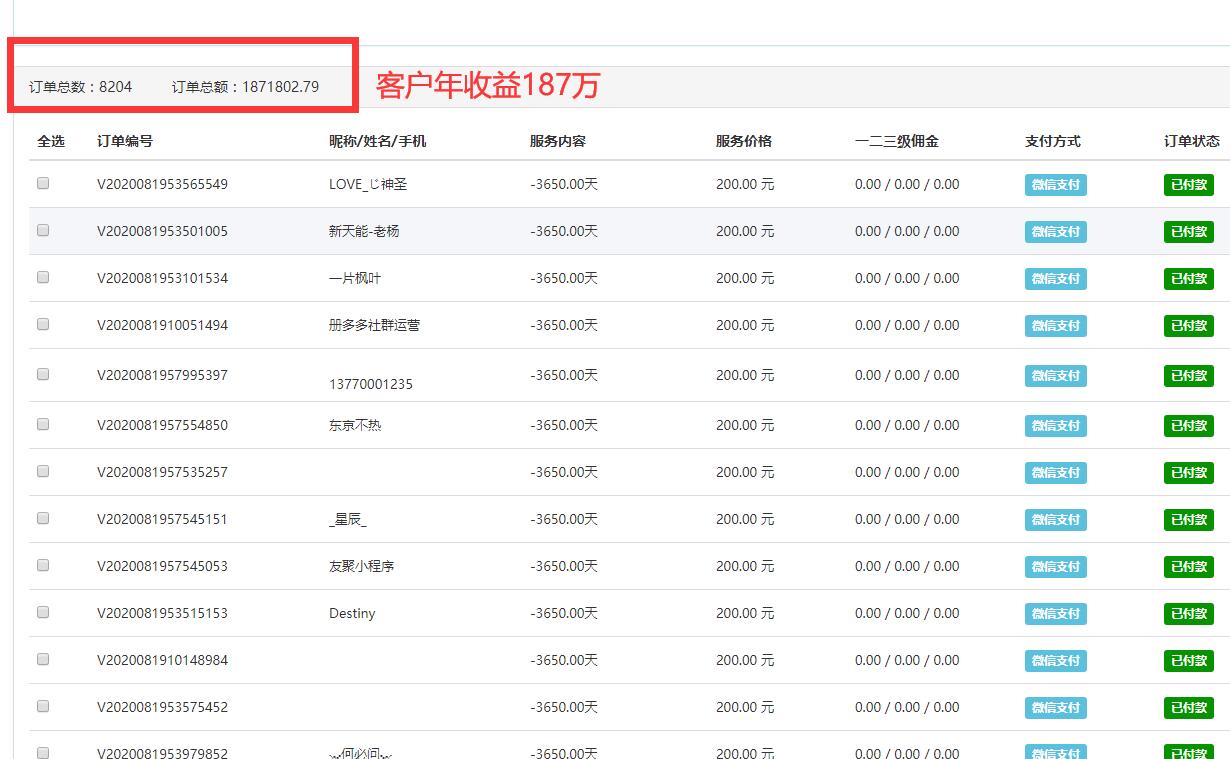The height and width of the screenshot is (759, 1230).
Task: Click the 订单状态 column header
Action: (1192, 141)
